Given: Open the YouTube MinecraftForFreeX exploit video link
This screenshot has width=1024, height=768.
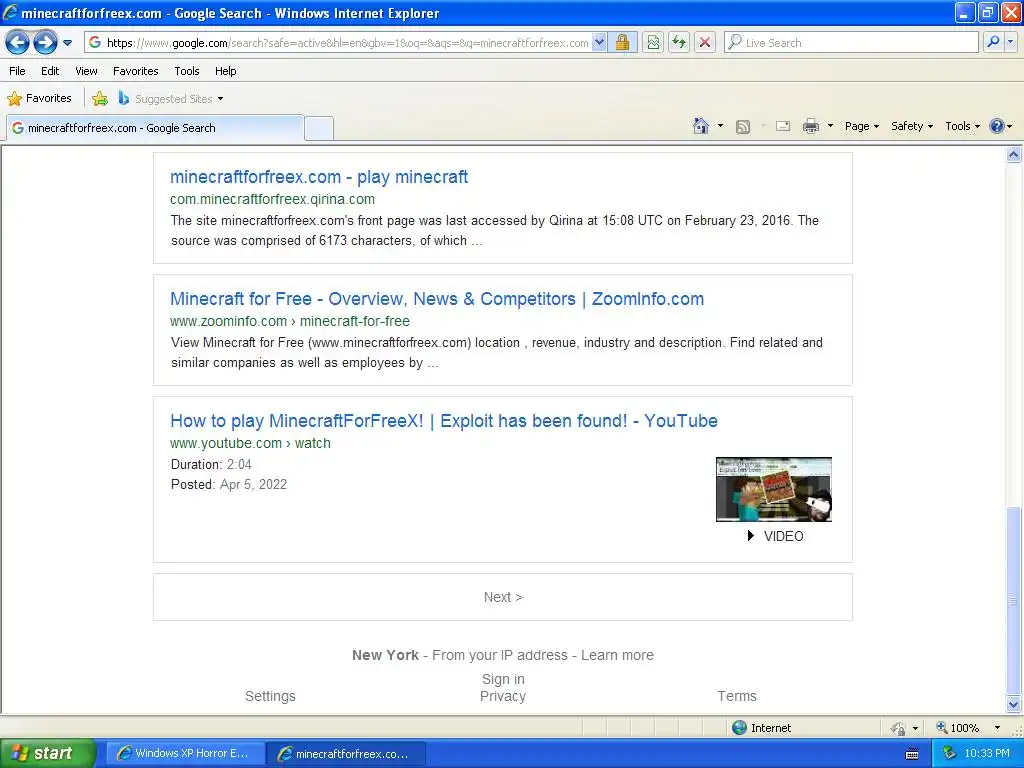Looking at the screenshot, I should click(444, 421).
